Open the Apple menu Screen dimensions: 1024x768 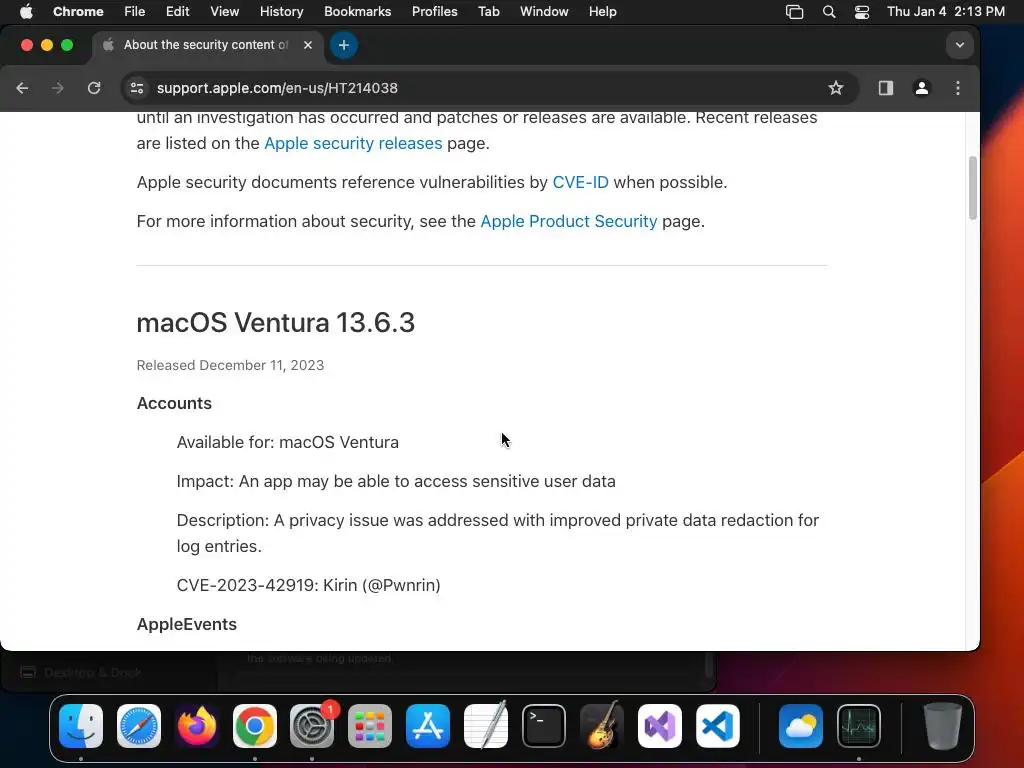click(26, 12)
